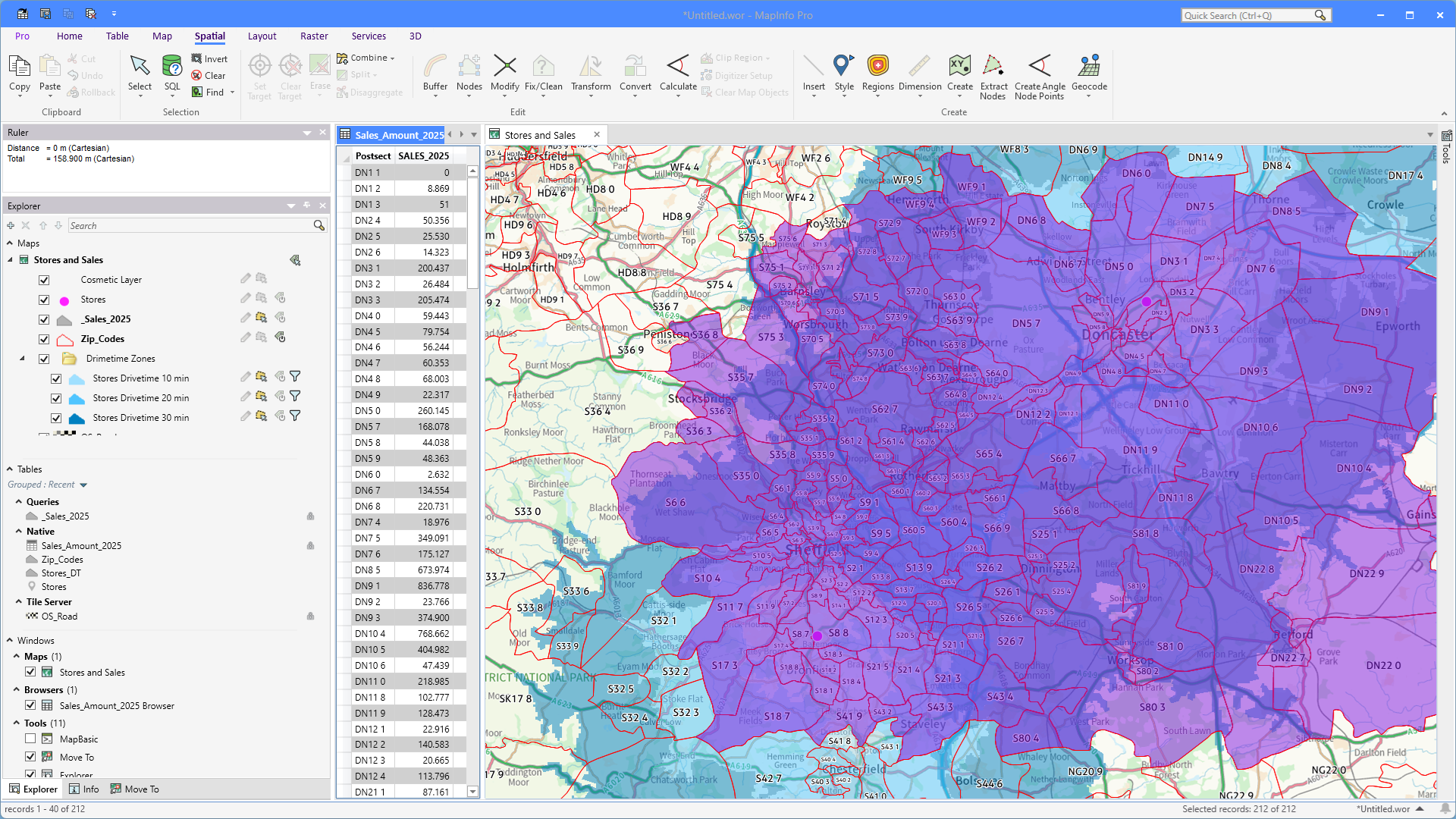Click filter icon on Stores Drivetime 20 min
1456x819 pixels.
pyautogui.click(x=296, y=396)
